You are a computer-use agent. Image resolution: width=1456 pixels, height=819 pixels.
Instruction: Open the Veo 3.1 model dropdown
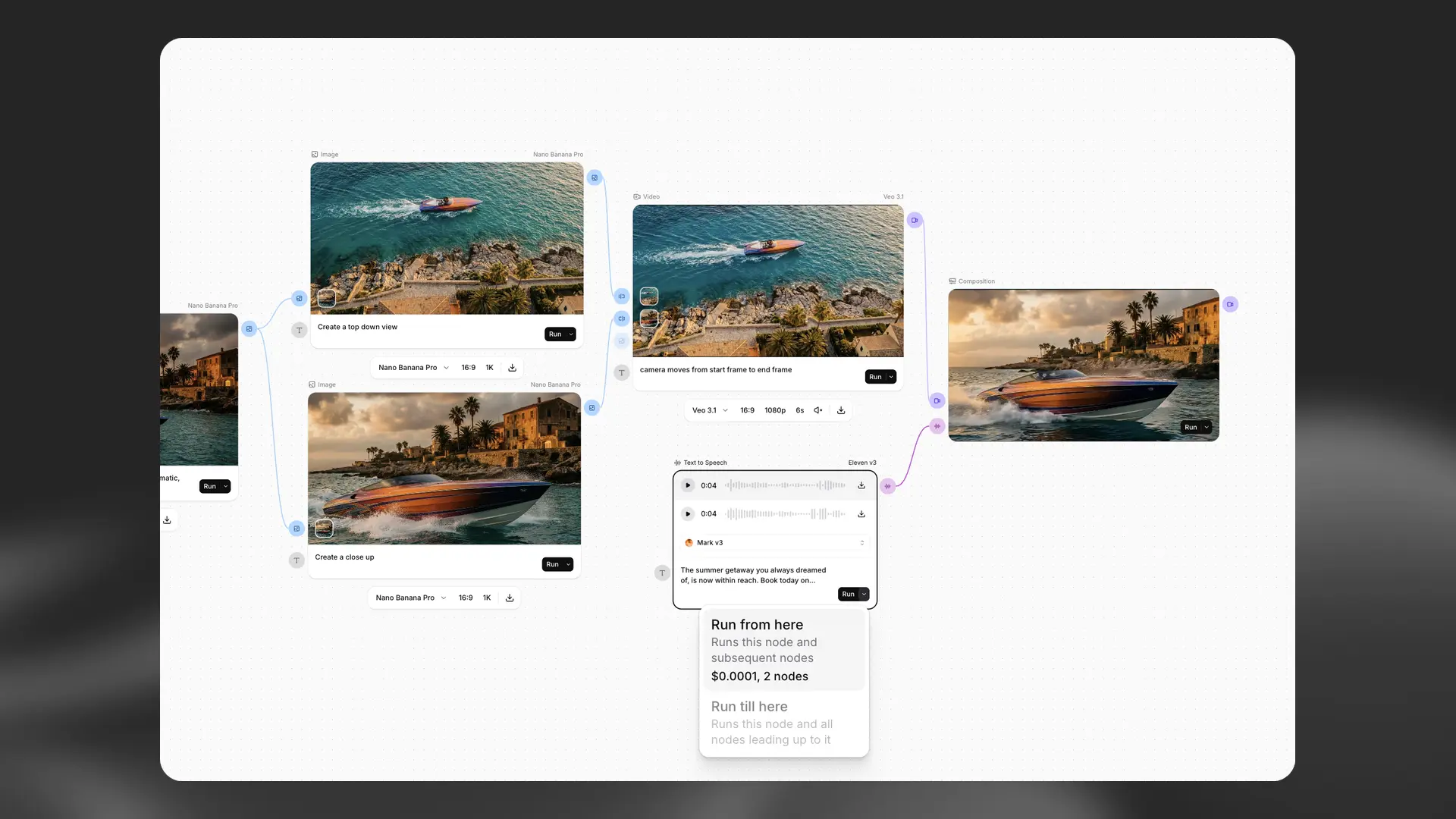click(710, 410)
